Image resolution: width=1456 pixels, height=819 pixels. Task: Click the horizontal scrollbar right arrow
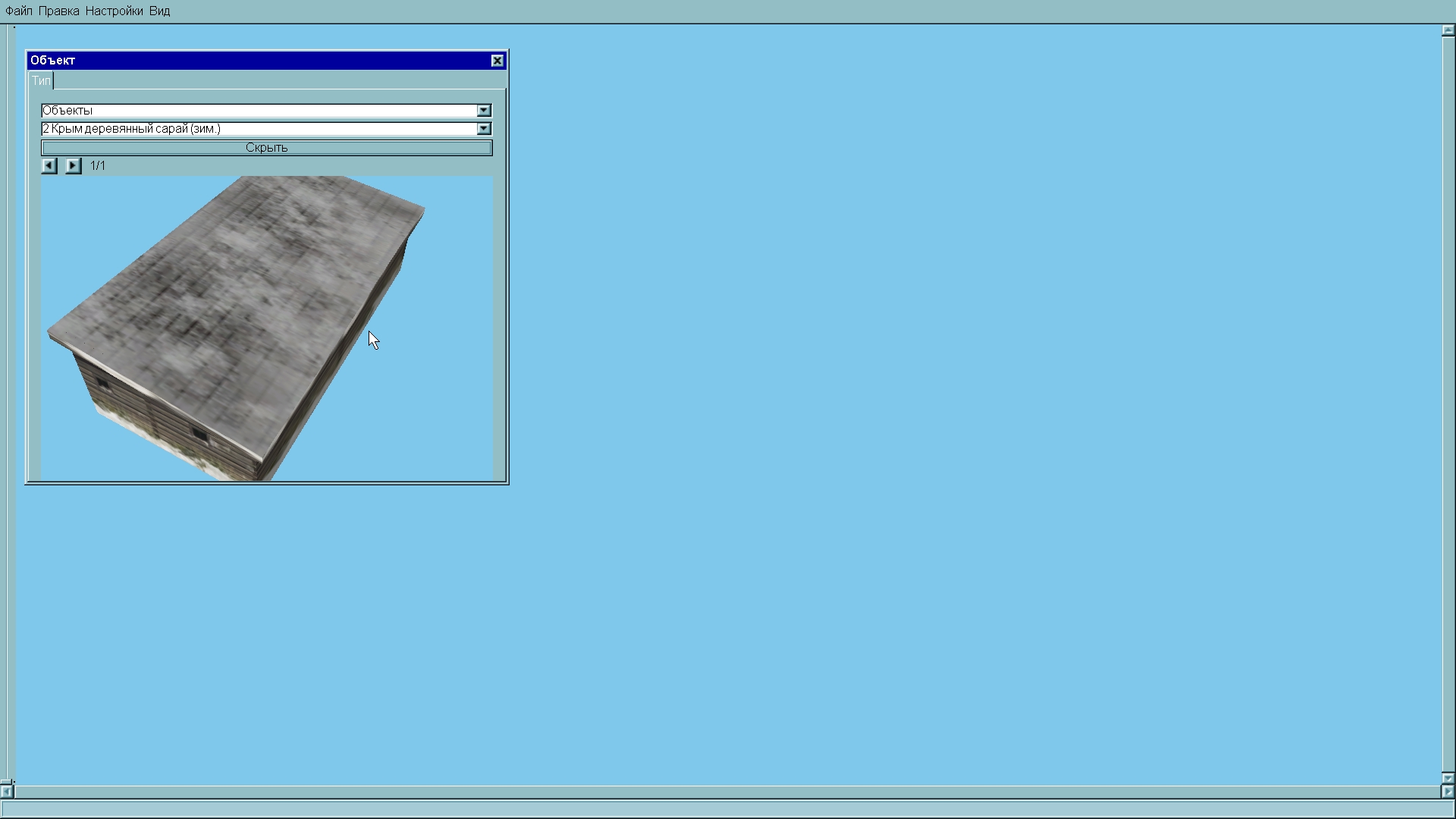click(1448, 792)
